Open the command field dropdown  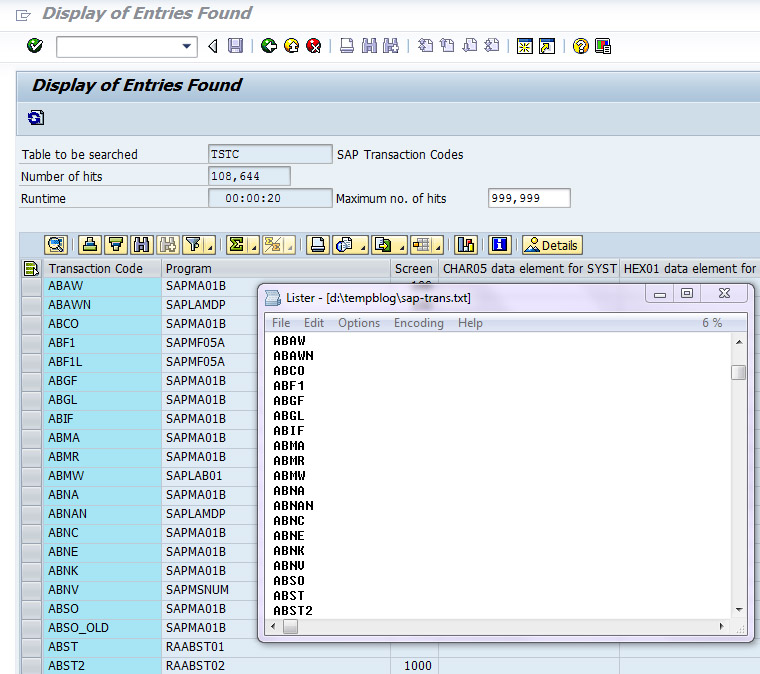[x=187, y=47]
